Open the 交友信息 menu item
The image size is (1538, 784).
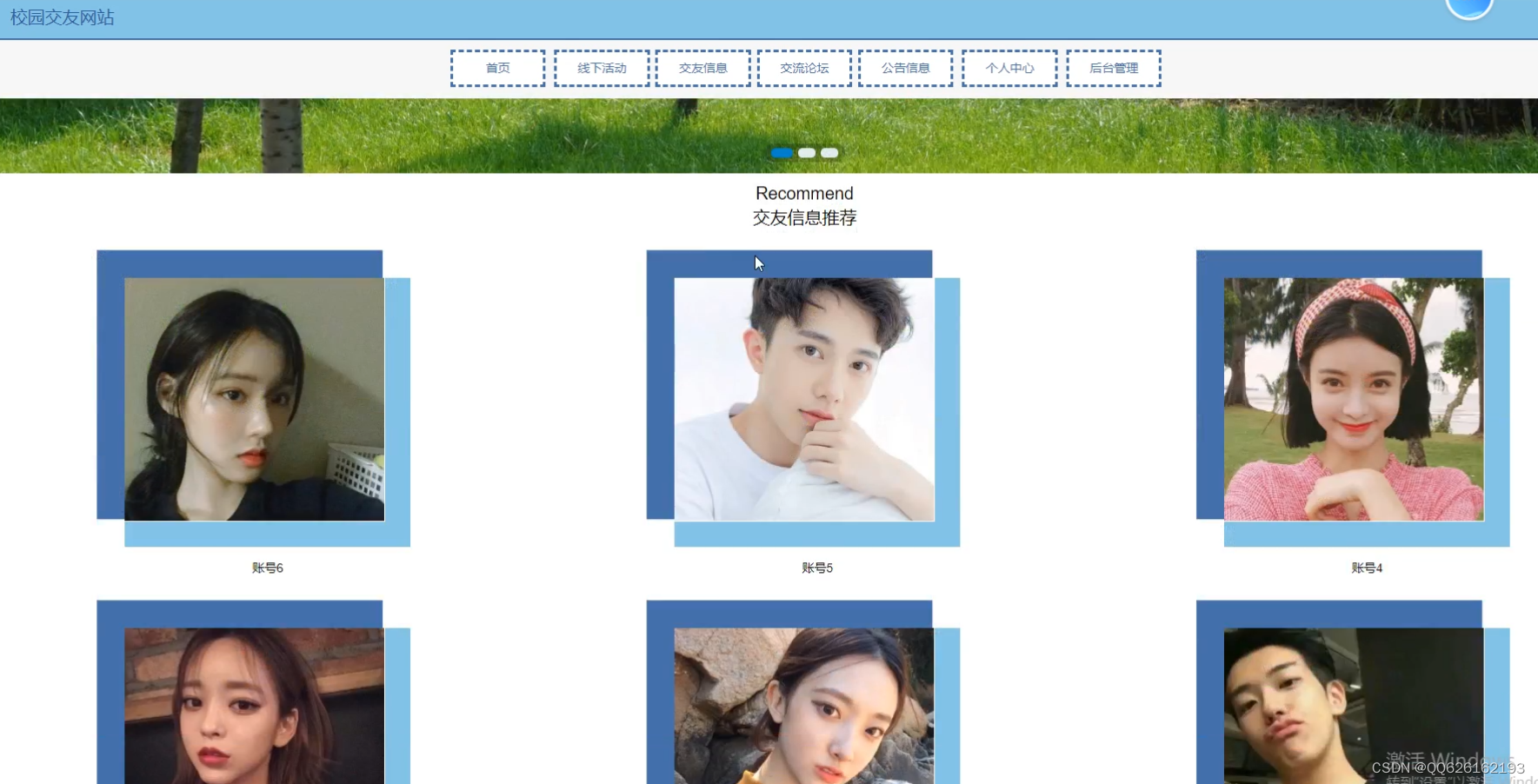(x=702, y=68)
